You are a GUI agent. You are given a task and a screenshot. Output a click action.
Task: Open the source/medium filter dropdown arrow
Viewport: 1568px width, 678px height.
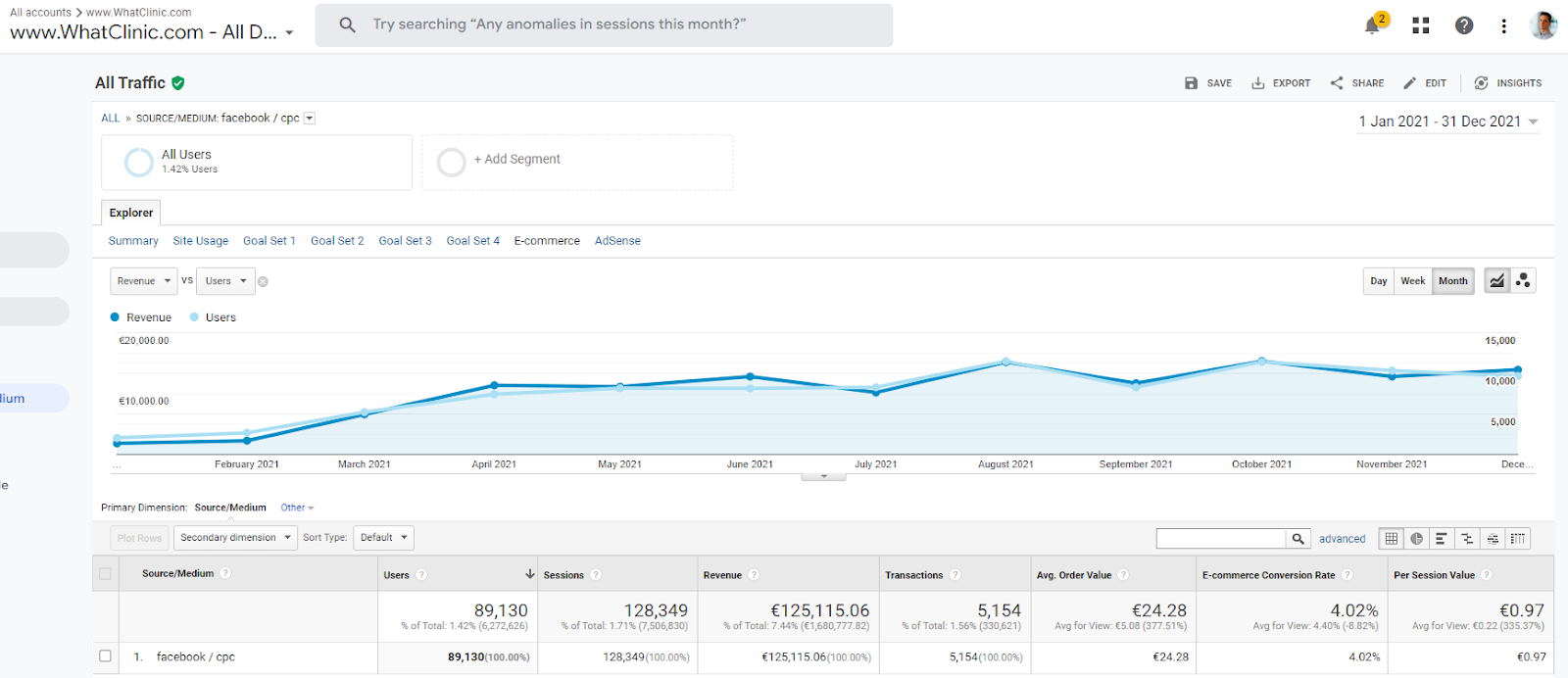click(310, 119)
